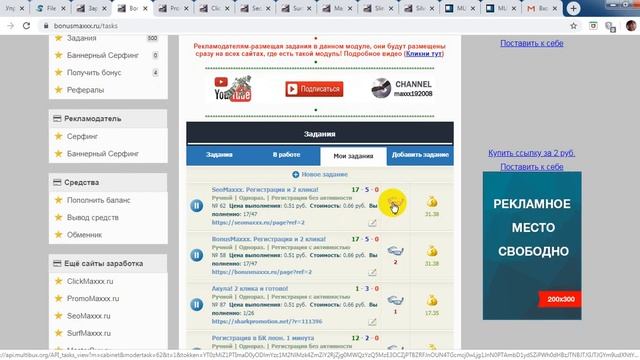The height and width of the screenshot is (360, 640).
Task: Visit SurfMaxxx.ru from sidebar
Action: tap(89, 333)
